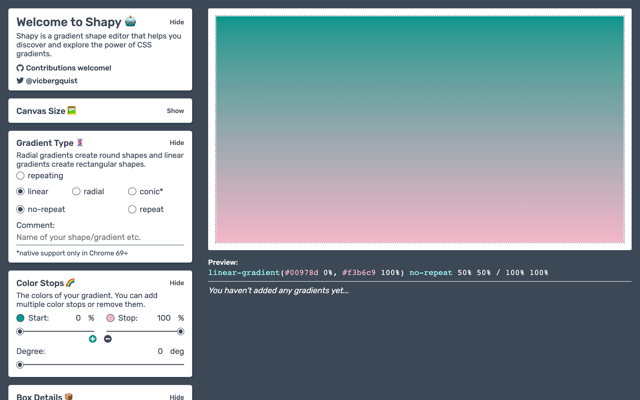Viewport: 640px width, 400px height.
Task: Click the Twitter bird icon beside @vicbergquist
Action: [20, 80]
